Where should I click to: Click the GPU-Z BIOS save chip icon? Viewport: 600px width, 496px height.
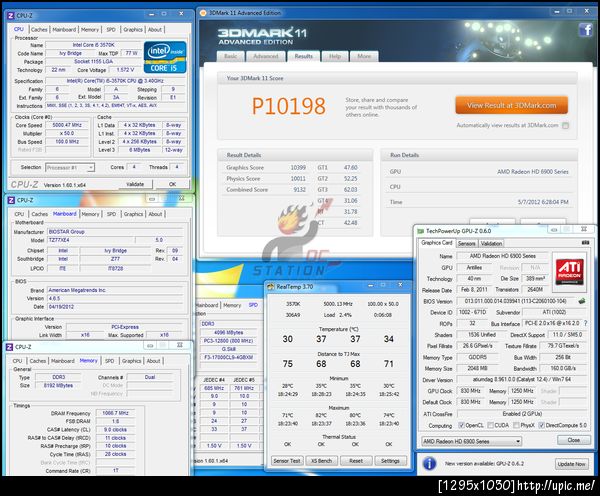click(x=582, y=301)
